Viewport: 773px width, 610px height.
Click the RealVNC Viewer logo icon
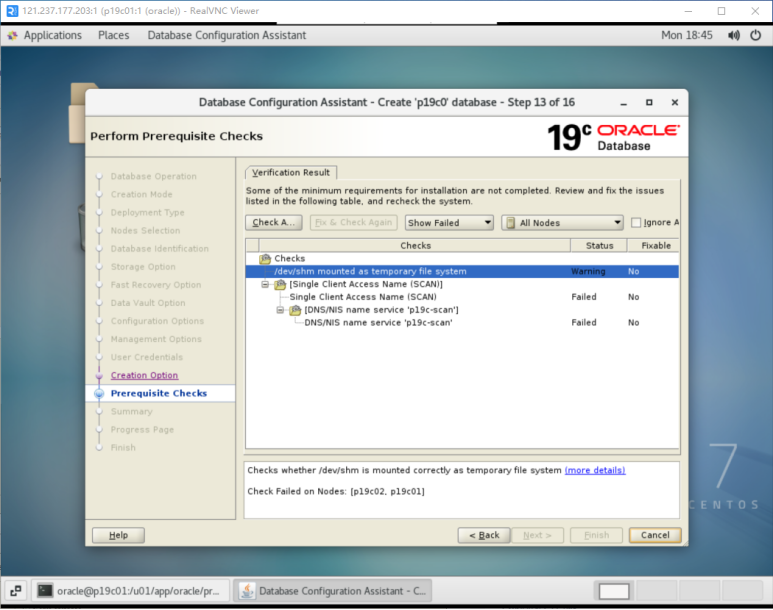point(12,11)
